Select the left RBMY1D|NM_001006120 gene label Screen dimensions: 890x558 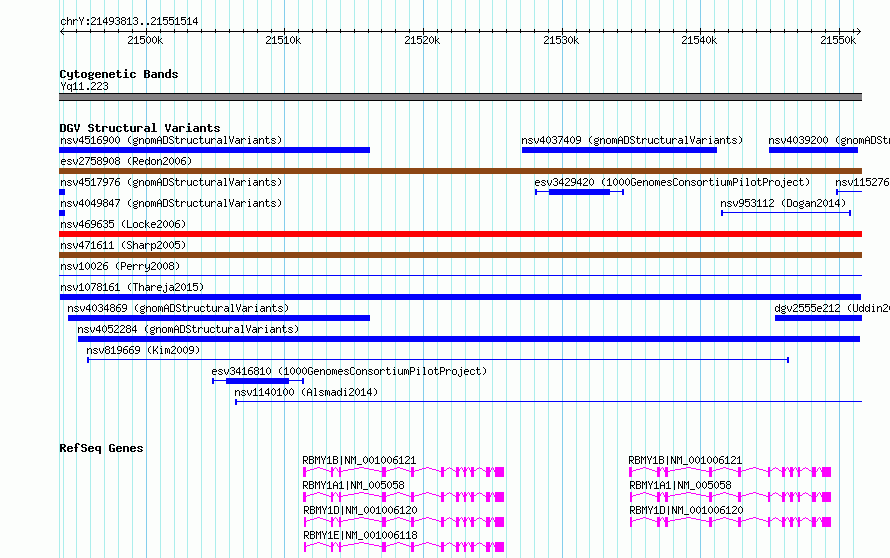360,510
